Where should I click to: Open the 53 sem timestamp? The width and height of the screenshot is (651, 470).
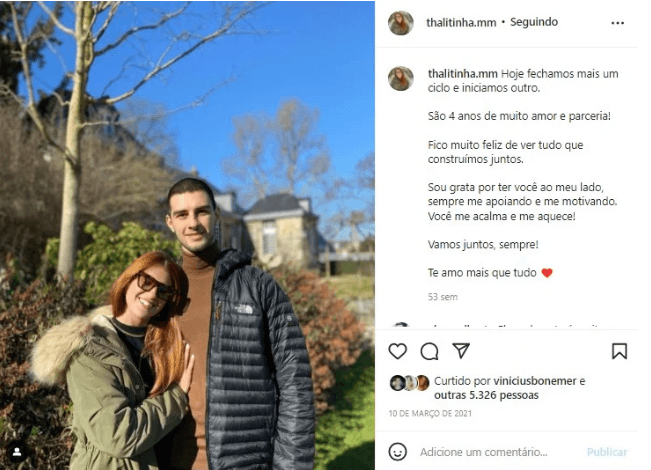click(x=443, y=297)
